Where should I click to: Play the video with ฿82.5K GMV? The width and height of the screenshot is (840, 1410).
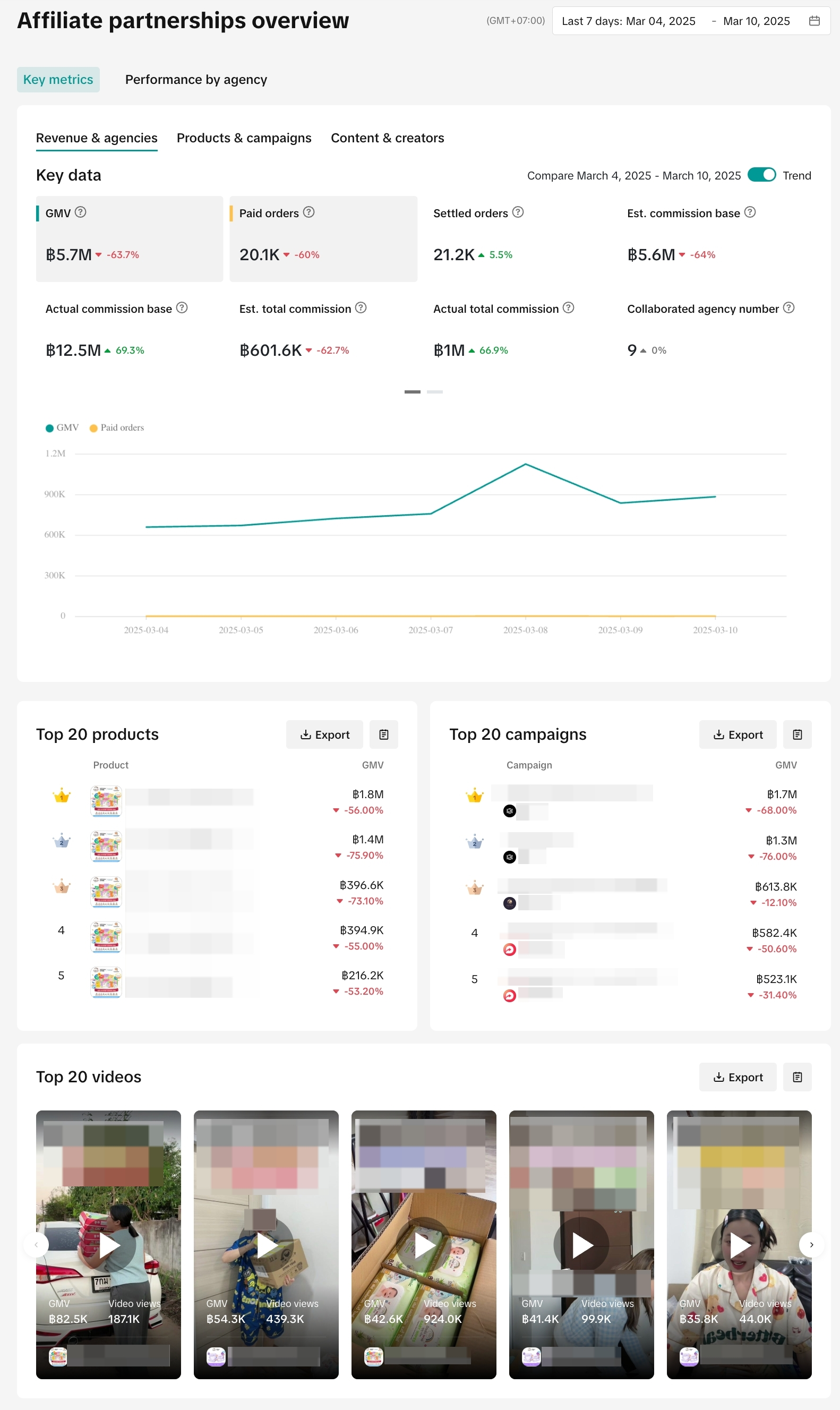pyautogui.click(x=109, y=1244)
